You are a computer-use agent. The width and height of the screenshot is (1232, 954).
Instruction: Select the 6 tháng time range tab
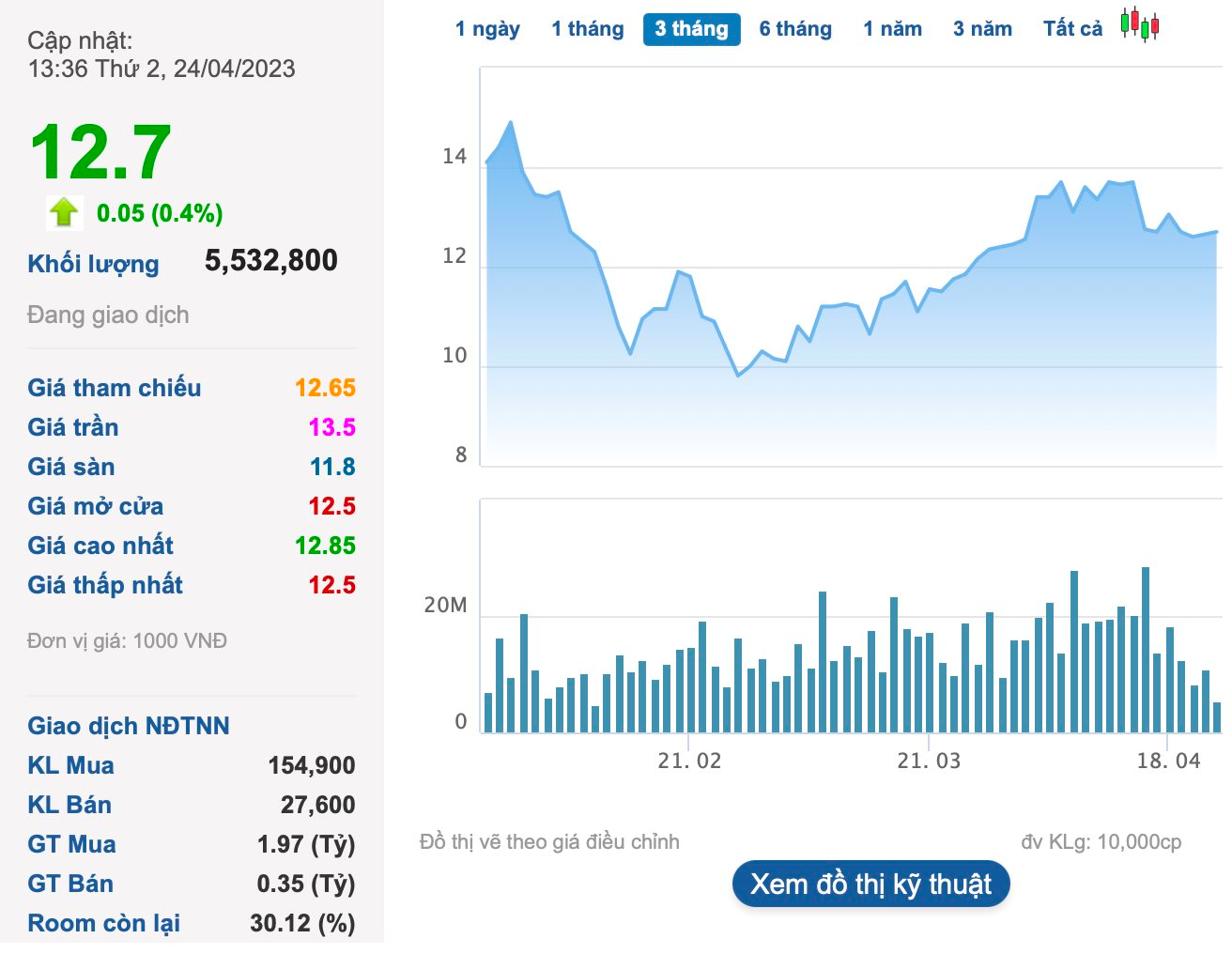[x=795, y=29]
